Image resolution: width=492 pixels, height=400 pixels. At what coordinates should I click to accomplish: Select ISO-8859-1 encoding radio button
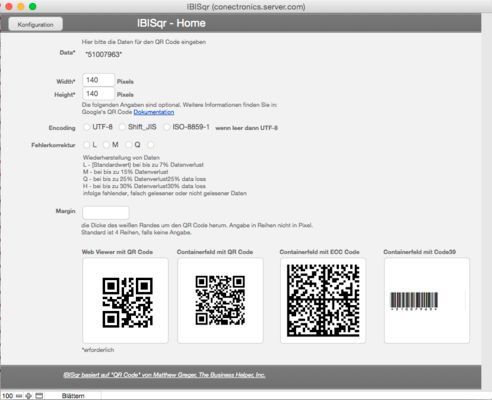point(167,127)
